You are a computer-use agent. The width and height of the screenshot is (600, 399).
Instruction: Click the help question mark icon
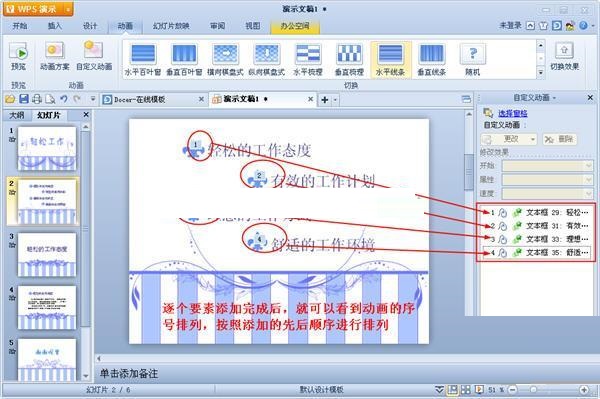[583, 26]
